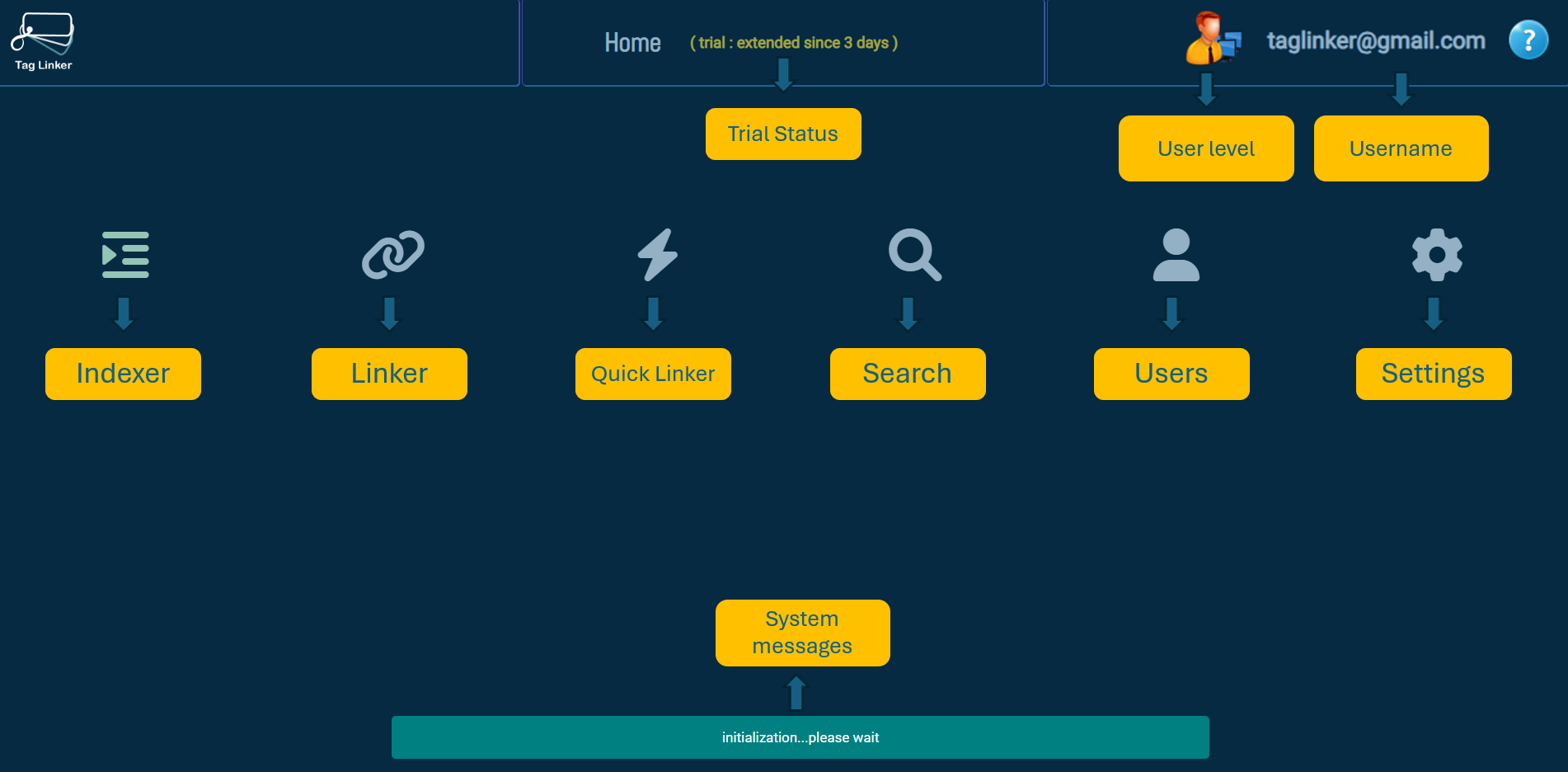Viewport: 1568px width, 772px height.
Task: Click the yellow Indexer label
Action: [x=123, y=374]
